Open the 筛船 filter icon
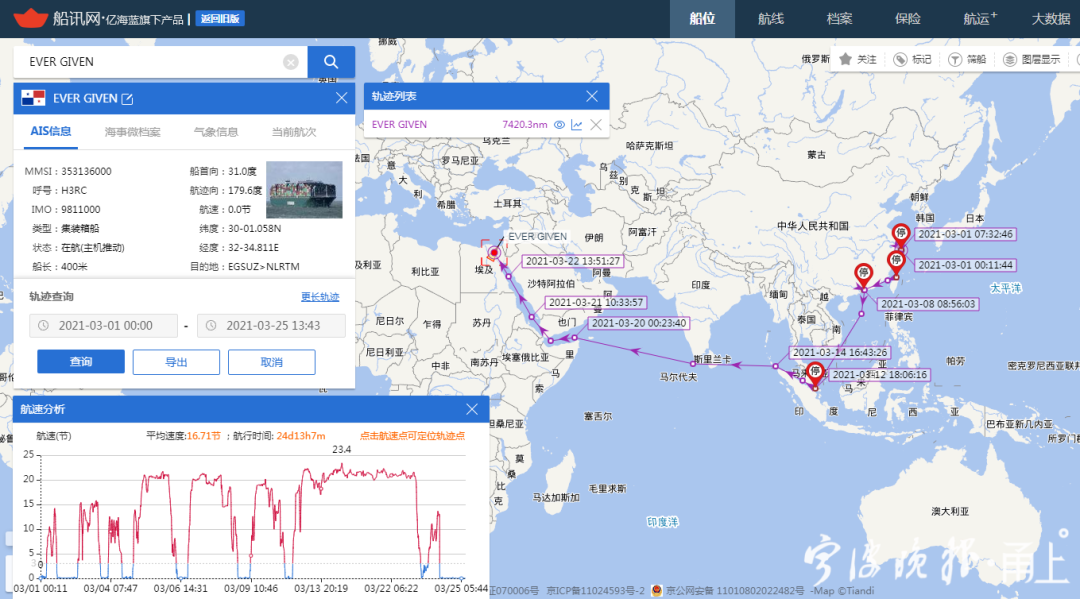1080x599 pixels. pos(955,59)
